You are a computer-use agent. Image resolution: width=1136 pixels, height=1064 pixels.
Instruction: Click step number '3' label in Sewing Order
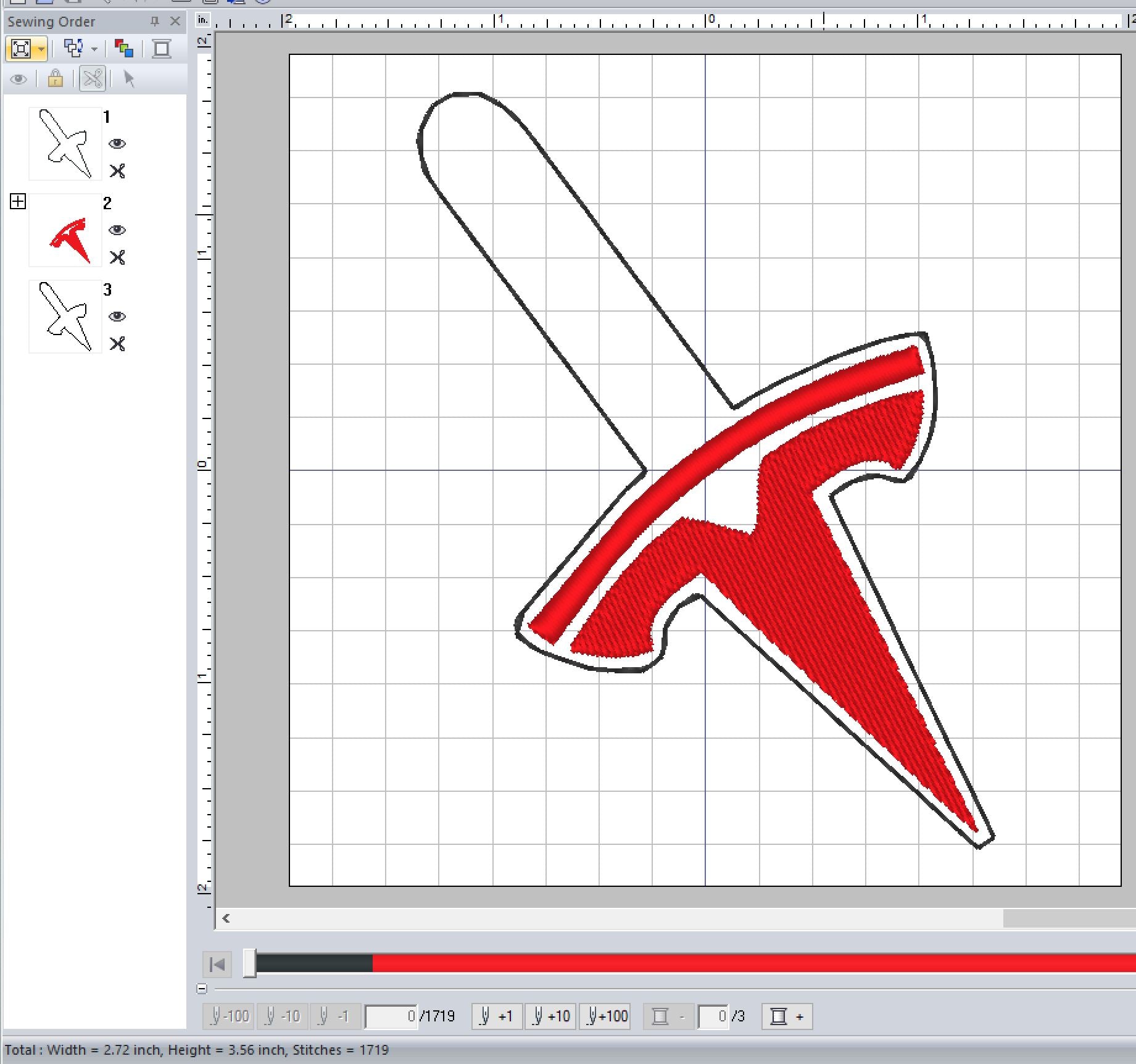tap(107, 289)
